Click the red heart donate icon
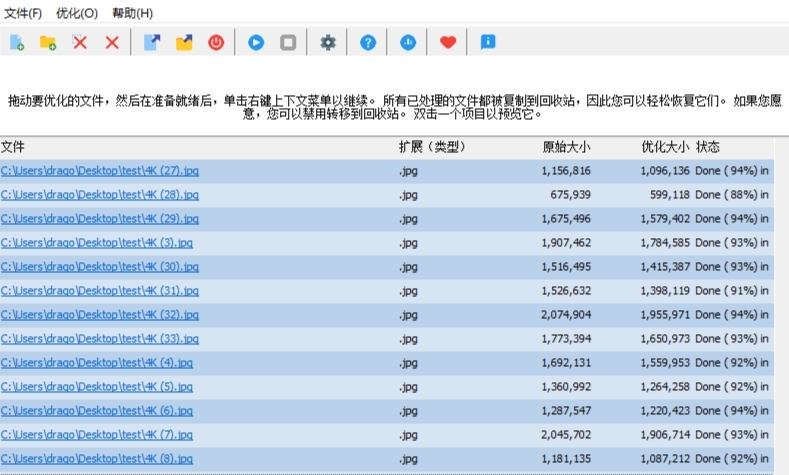 pyautogui.click(x=448, y=42)
